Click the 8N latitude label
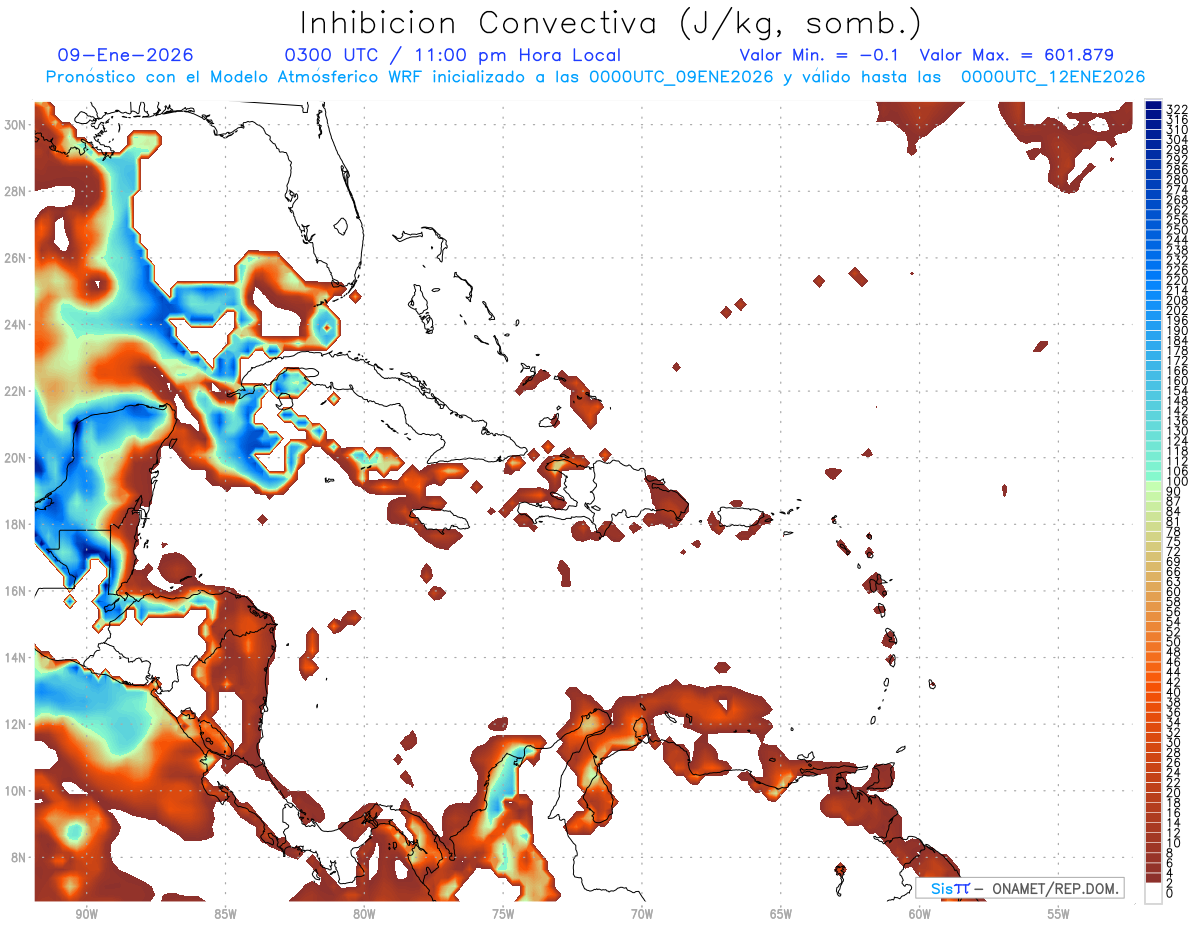 point(20,858)
